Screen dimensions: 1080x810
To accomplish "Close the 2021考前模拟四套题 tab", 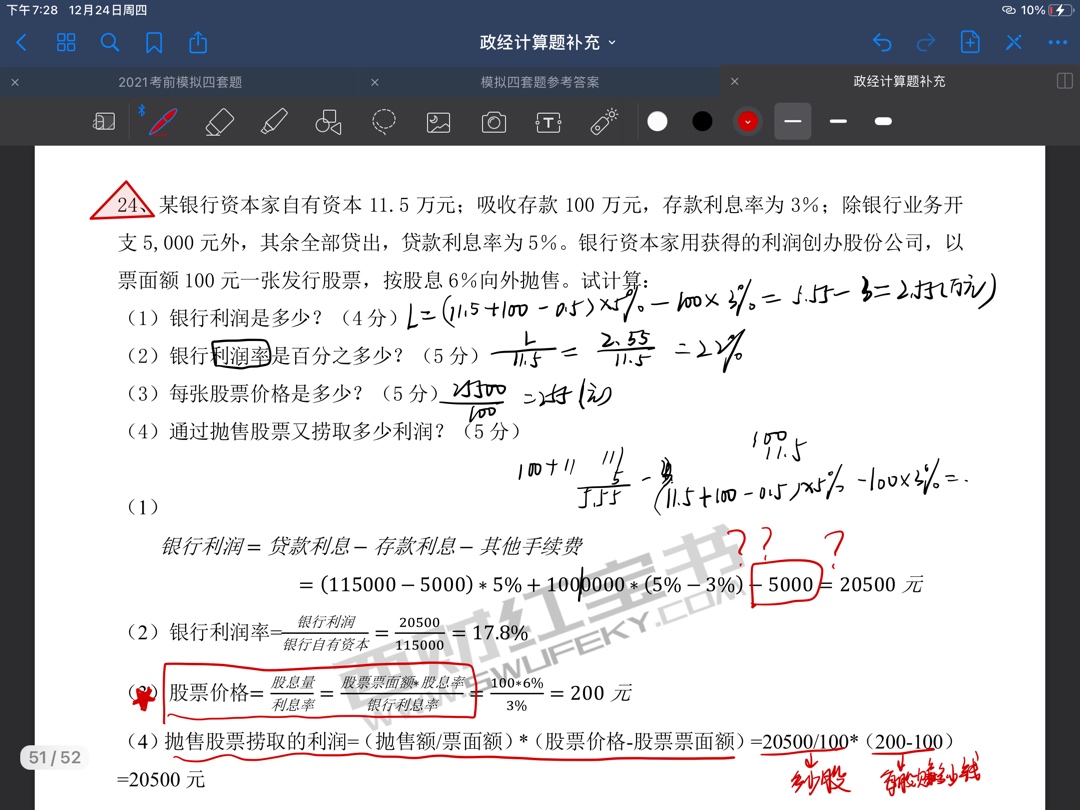I will [x=15, y=82].
